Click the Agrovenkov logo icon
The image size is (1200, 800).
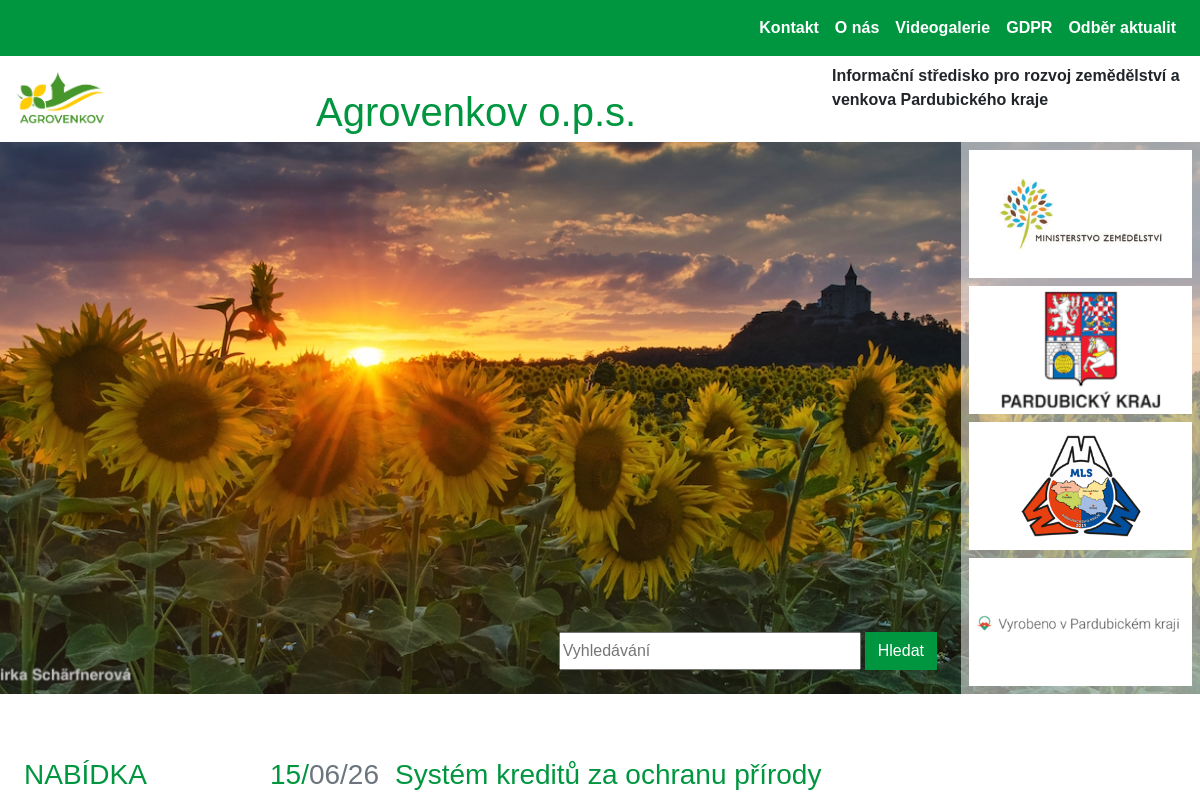point(61,98)
